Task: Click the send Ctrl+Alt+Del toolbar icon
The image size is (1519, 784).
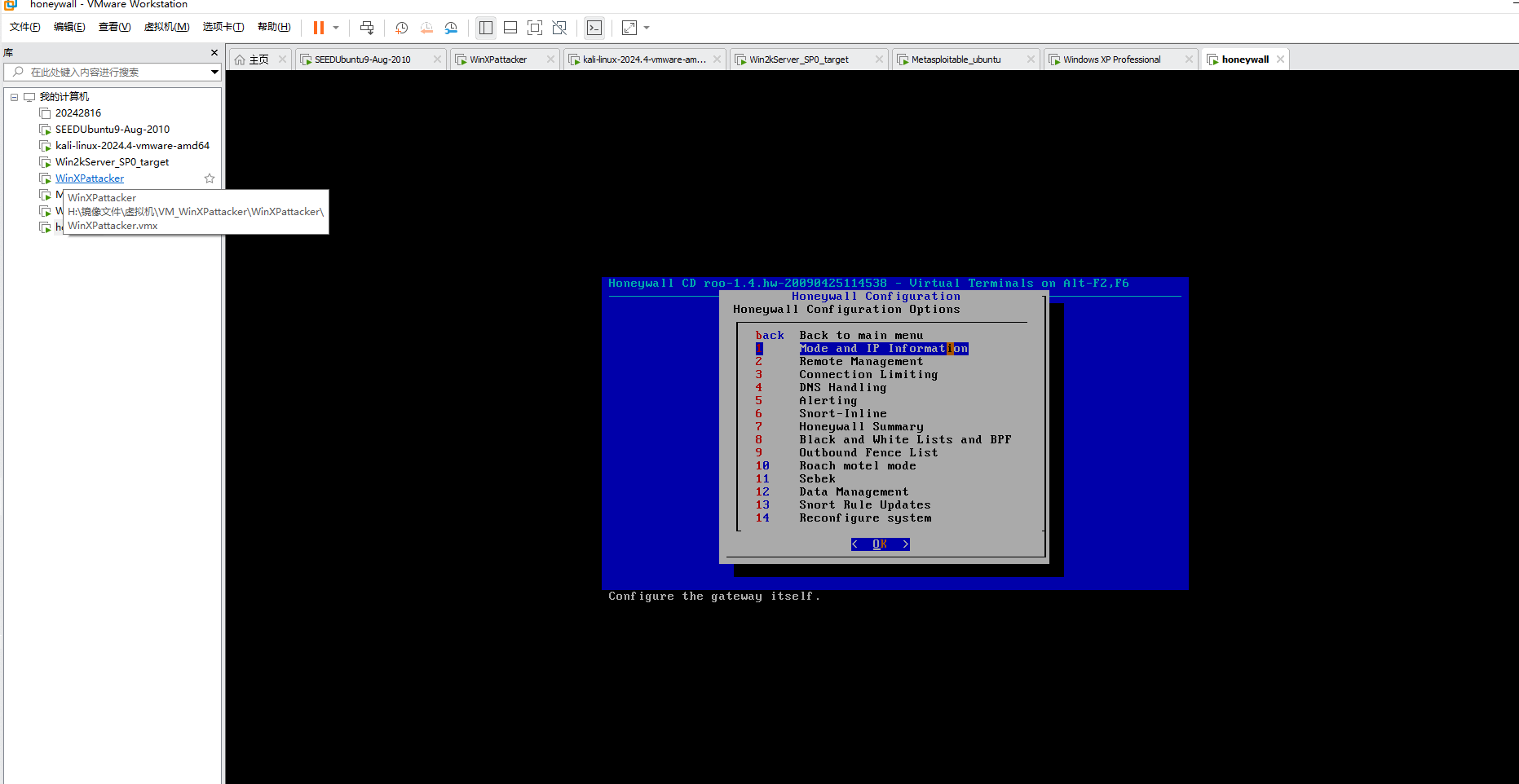Action: click(x=367, y=28)
